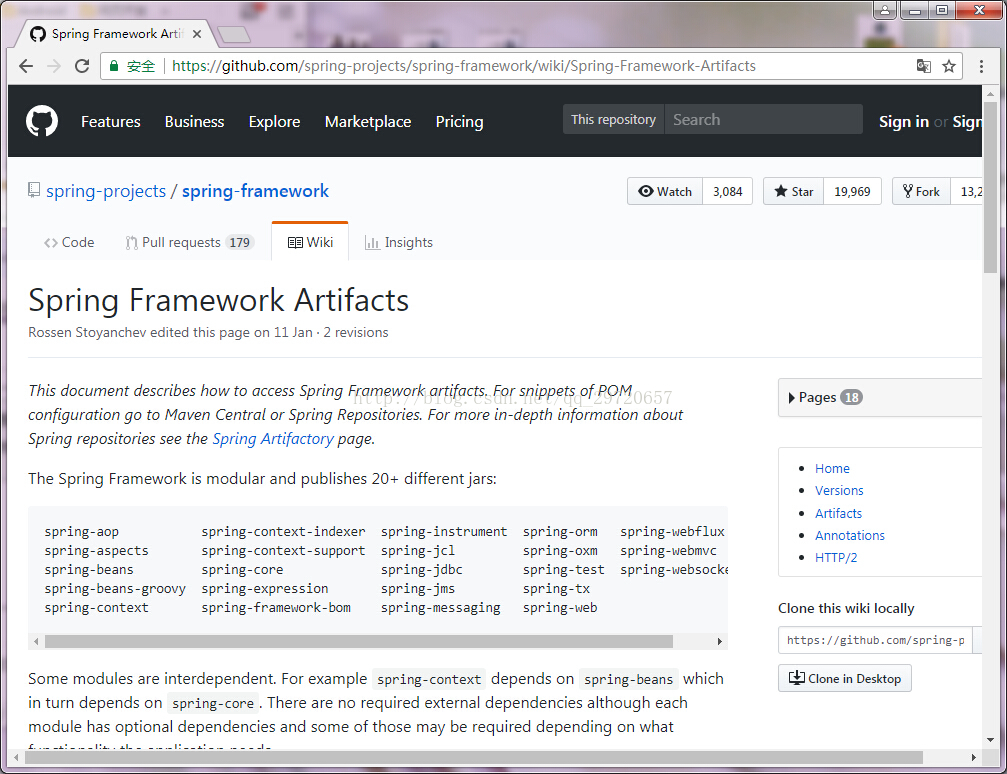Viewport: 1007px width, 774px height.
Task: Fork the repository
Action: click(x=921, y=191)
